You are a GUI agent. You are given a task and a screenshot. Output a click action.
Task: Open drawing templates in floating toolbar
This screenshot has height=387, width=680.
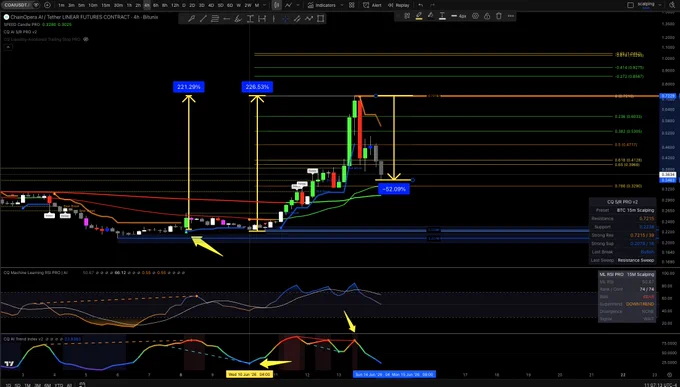pos(407,16)
